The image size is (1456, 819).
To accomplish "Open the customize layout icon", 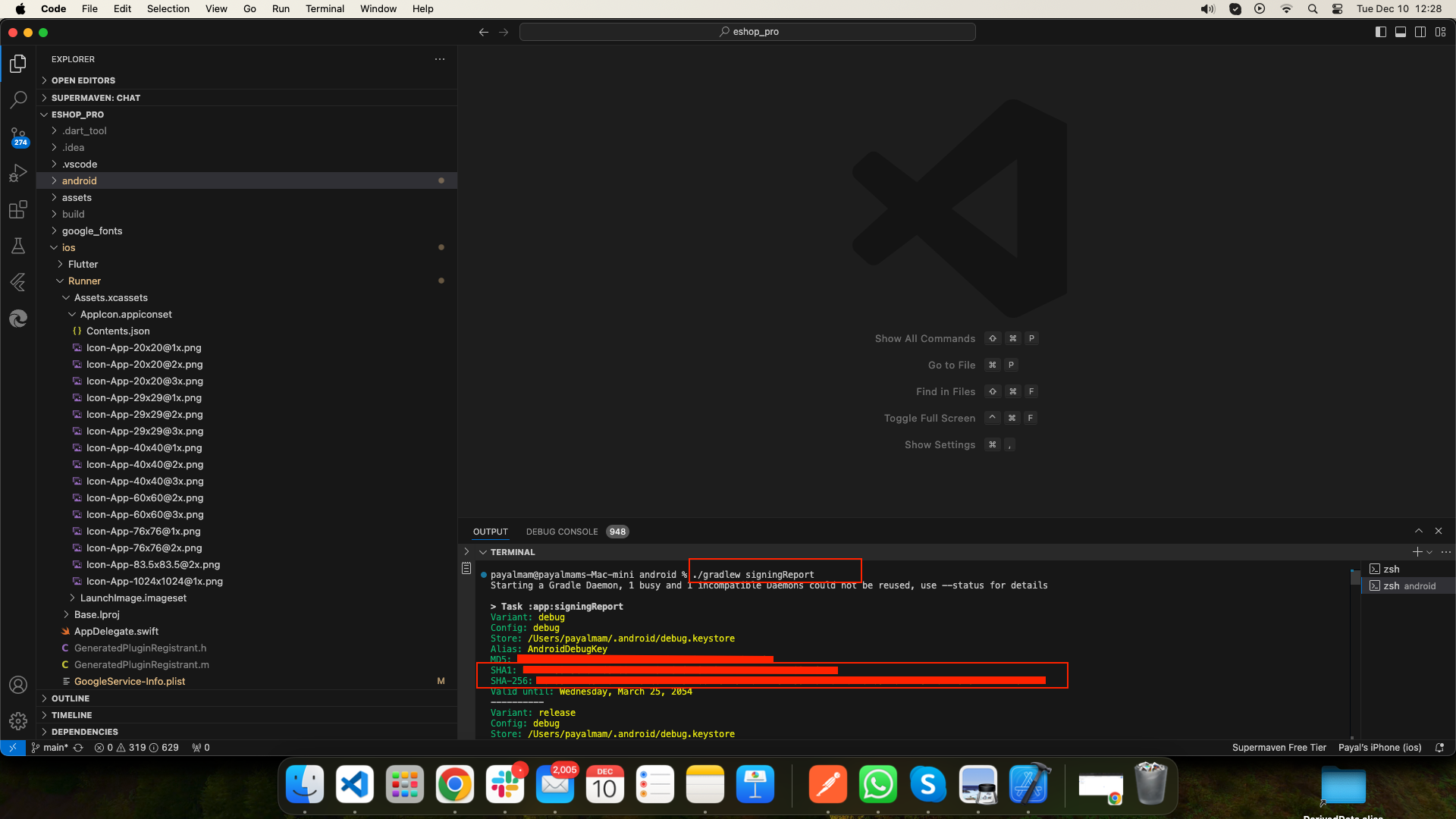I will (x=1440, y=32).
